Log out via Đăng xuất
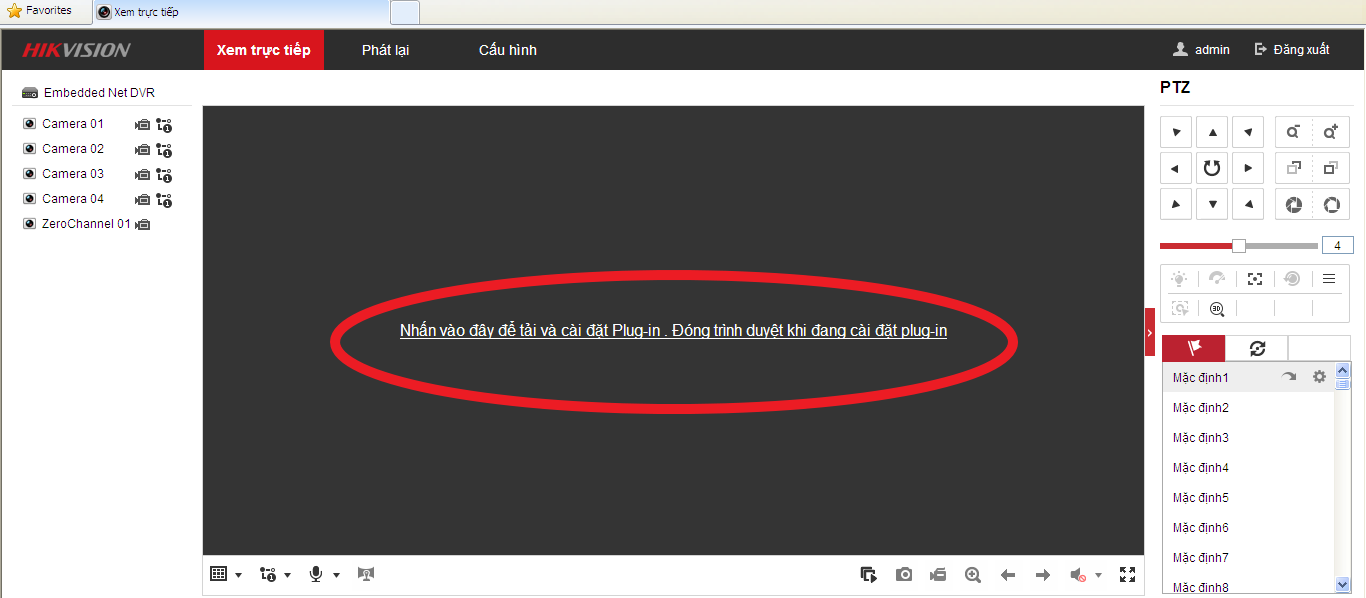The height and width of the screenshot is (598, 1366). [x=1292, y=49]
